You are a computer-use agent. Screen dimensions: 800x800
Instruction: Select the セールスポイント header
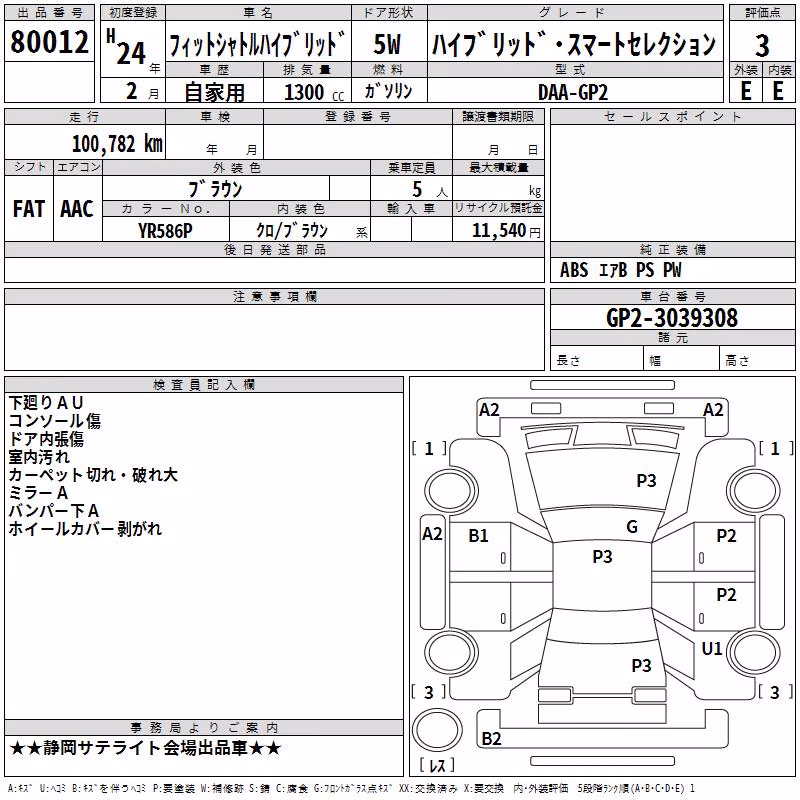coord(672,117)
